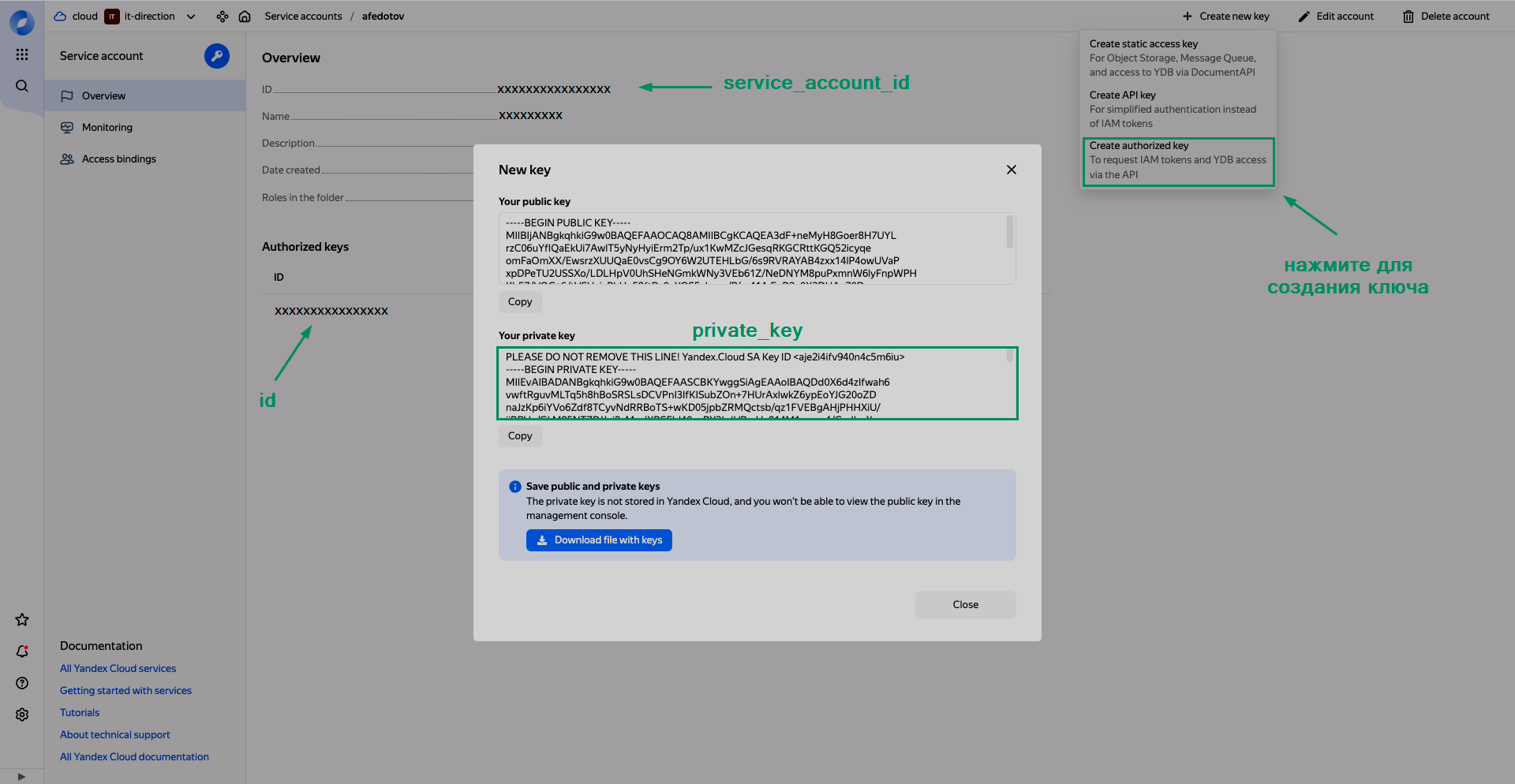
Task: Open Getting started with services link
Action: click(125, 690)
